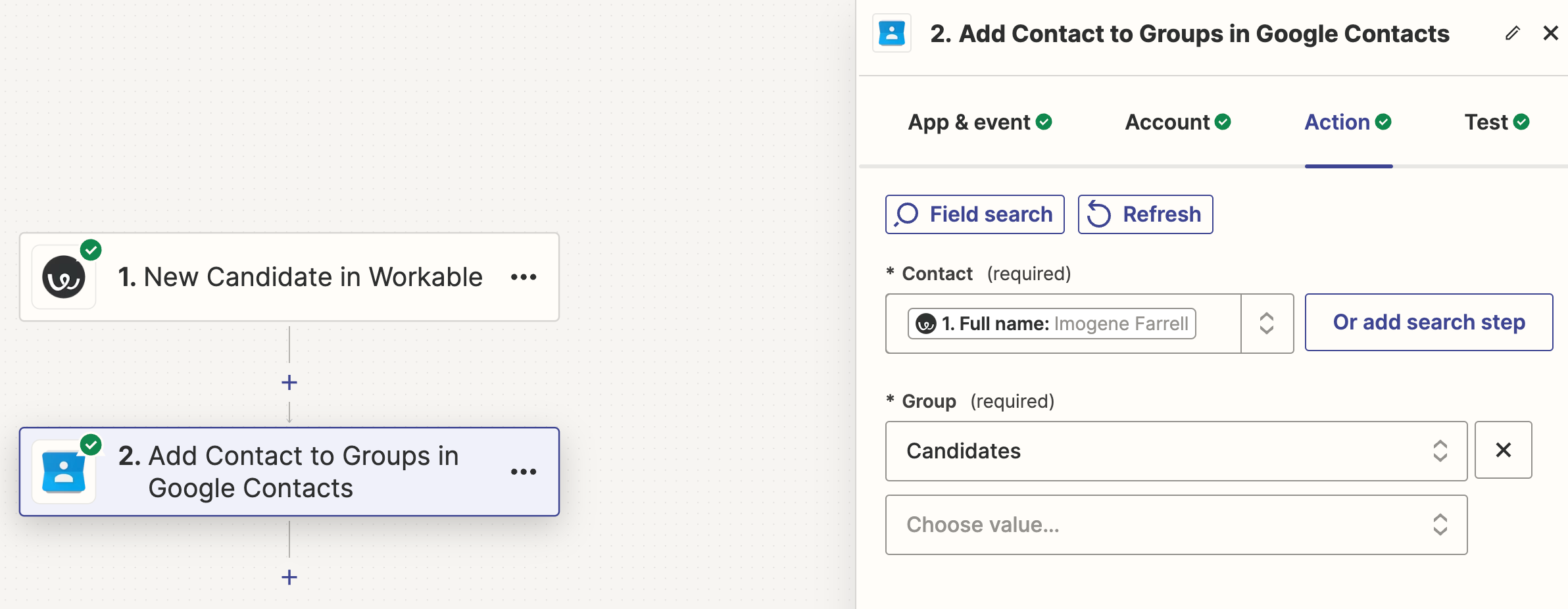This screenshot has height=609, width=1568.
Task: Click the Google Contacts icon in step 2
Action: click(x=64, y=472)
